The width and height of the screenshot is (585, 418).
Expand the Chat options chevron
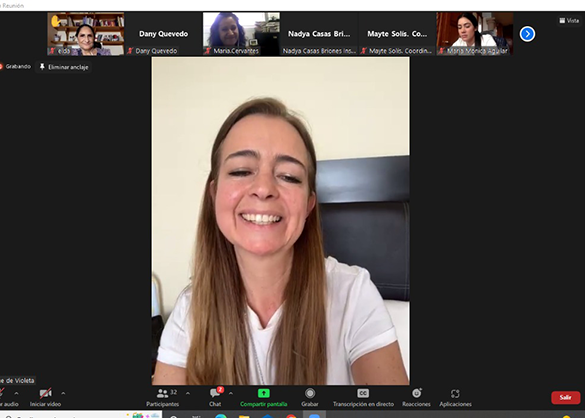[231, 393]
